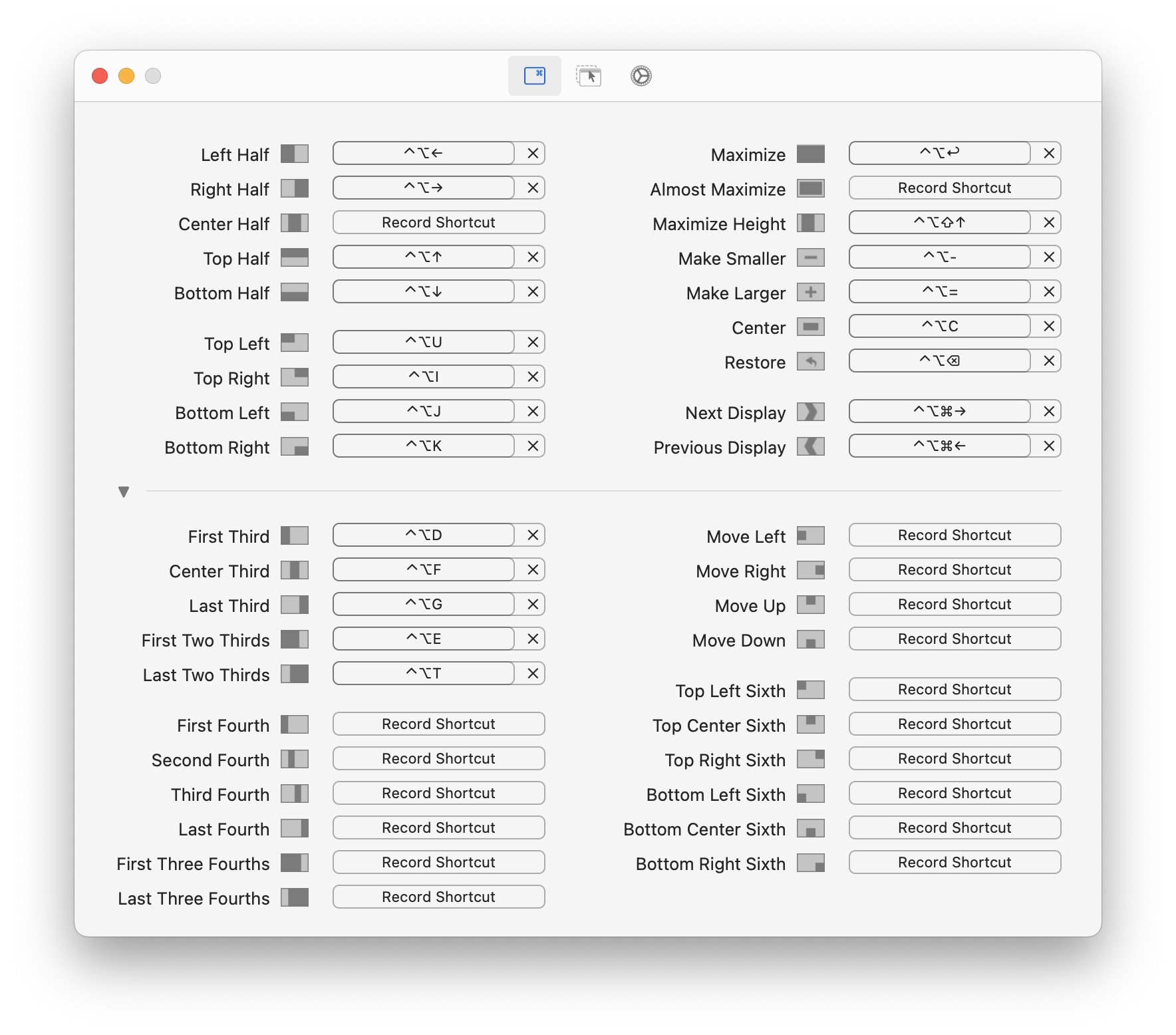
Task: Click the Center shortcut field showing ^⌥C
Action: tap(939, 326)
